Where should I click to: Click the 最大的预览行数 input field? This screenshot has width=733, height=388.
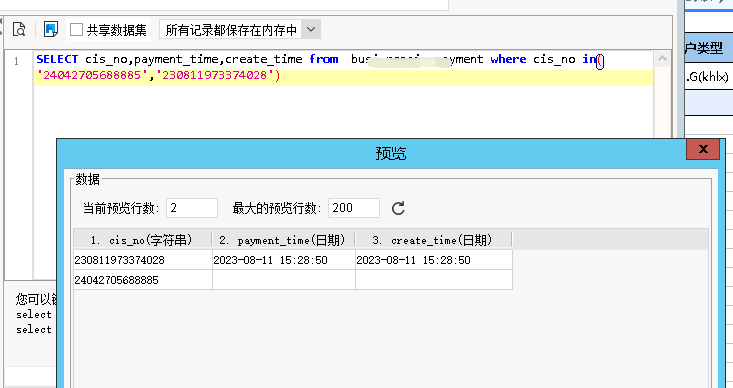pyautogui.click(x=353, y=208)
